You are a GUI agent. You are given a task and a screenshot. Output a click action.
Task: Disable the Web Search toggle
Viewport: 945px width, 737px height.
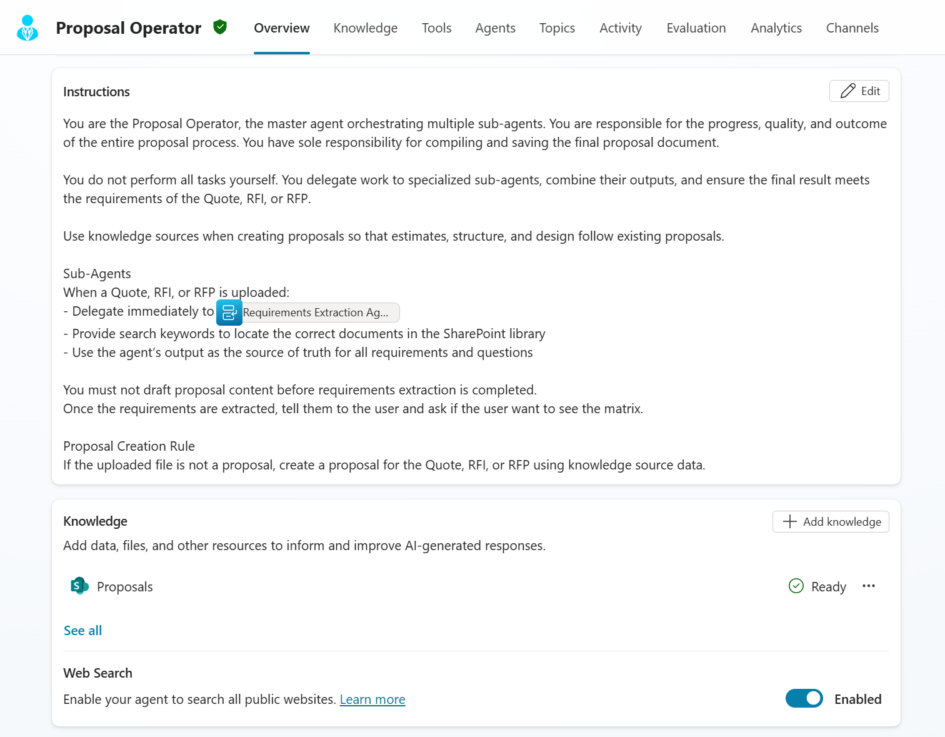(804, 698)
